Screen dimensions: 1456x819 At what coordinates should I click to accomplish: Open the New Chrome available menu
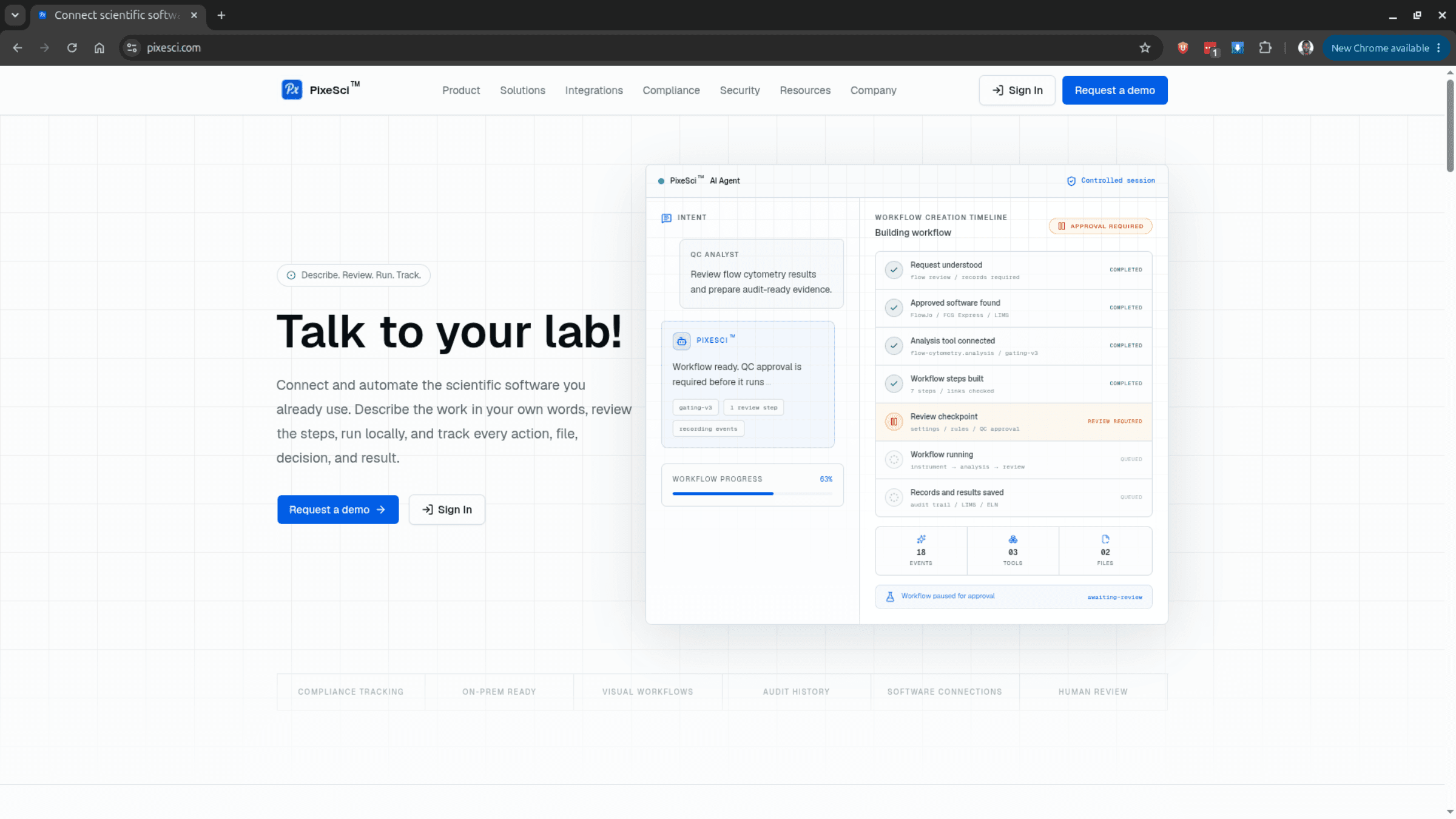click(1386, 48)
